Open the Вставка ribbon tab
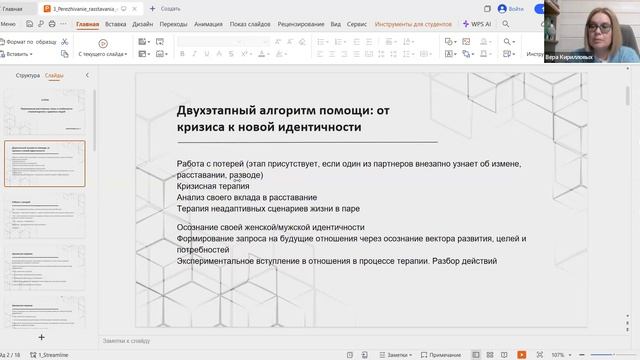640x360 pixels. pyautogui.click(x=116, y=24)
